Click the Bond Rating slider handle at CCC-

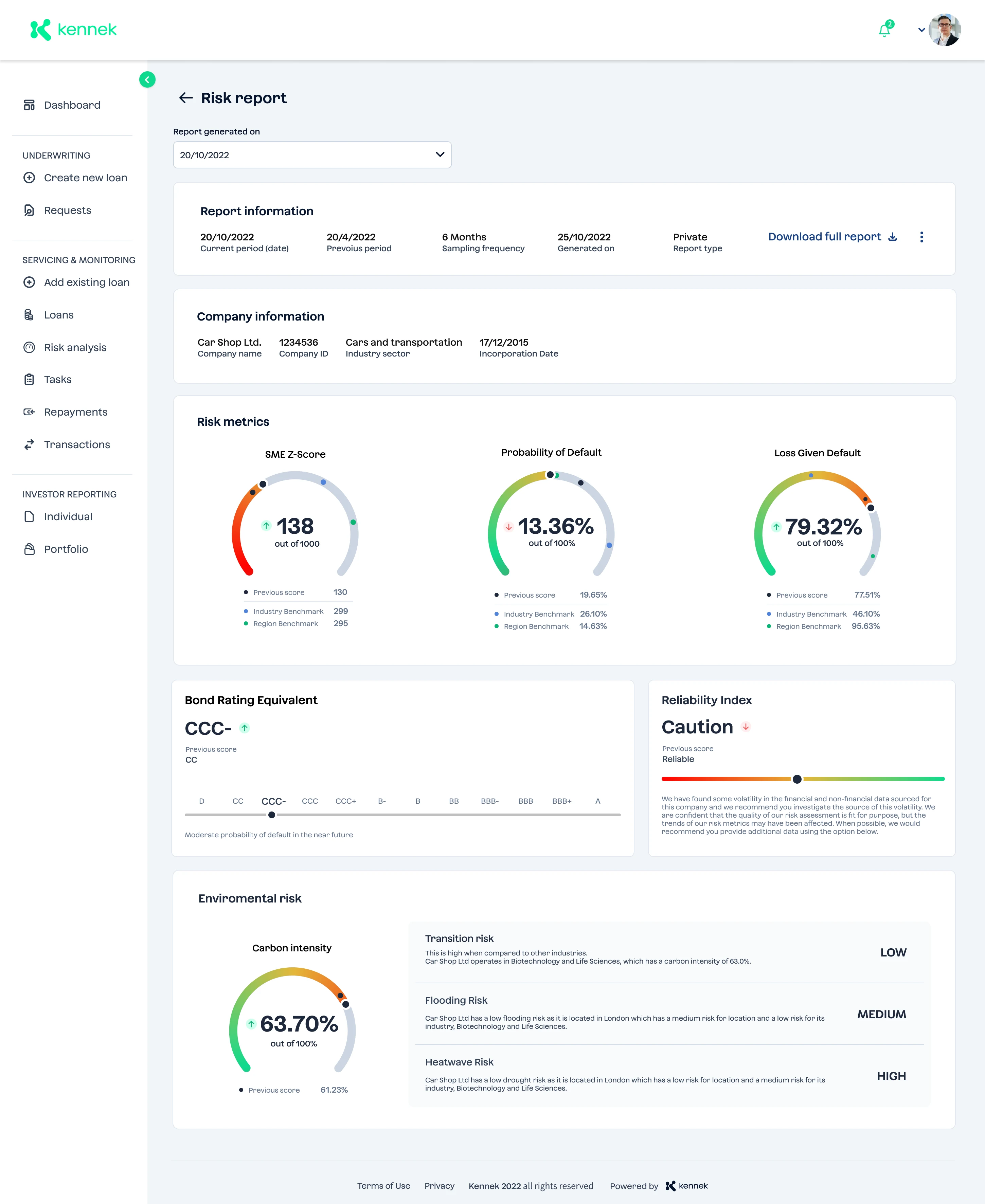click(x=272, y=815)
